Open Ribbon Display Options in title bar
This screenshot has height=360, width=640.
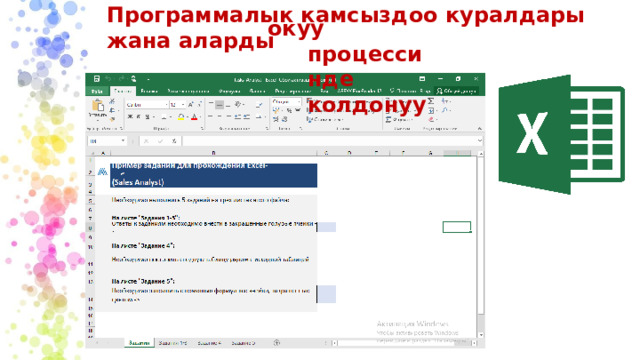(422, 79)
